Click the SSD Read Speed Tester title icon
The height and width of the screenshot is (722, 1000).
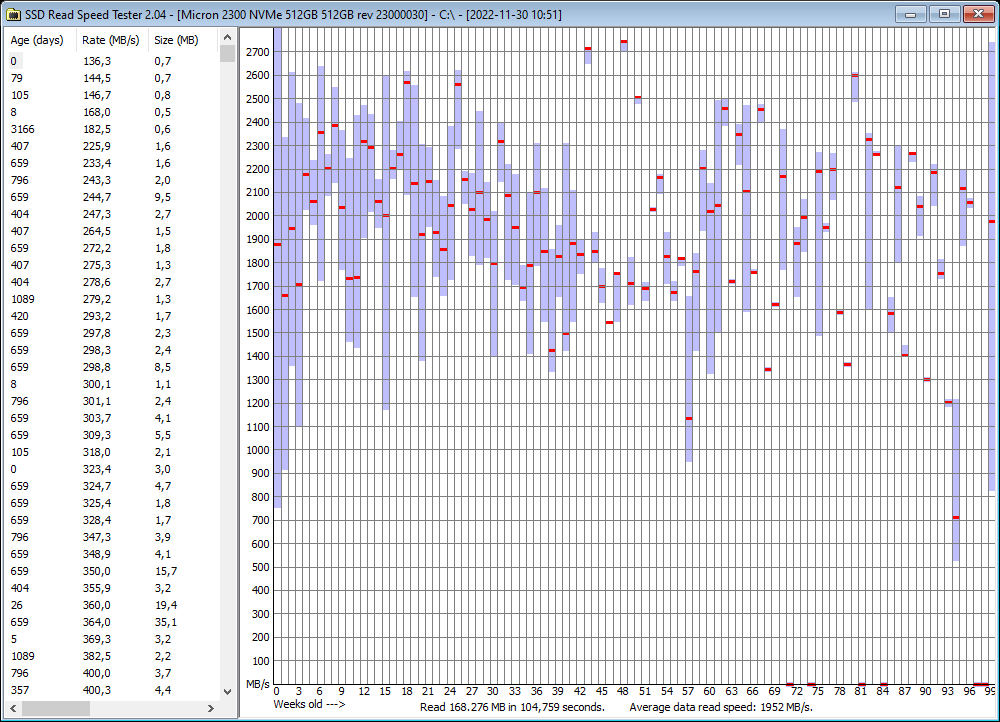13,14
